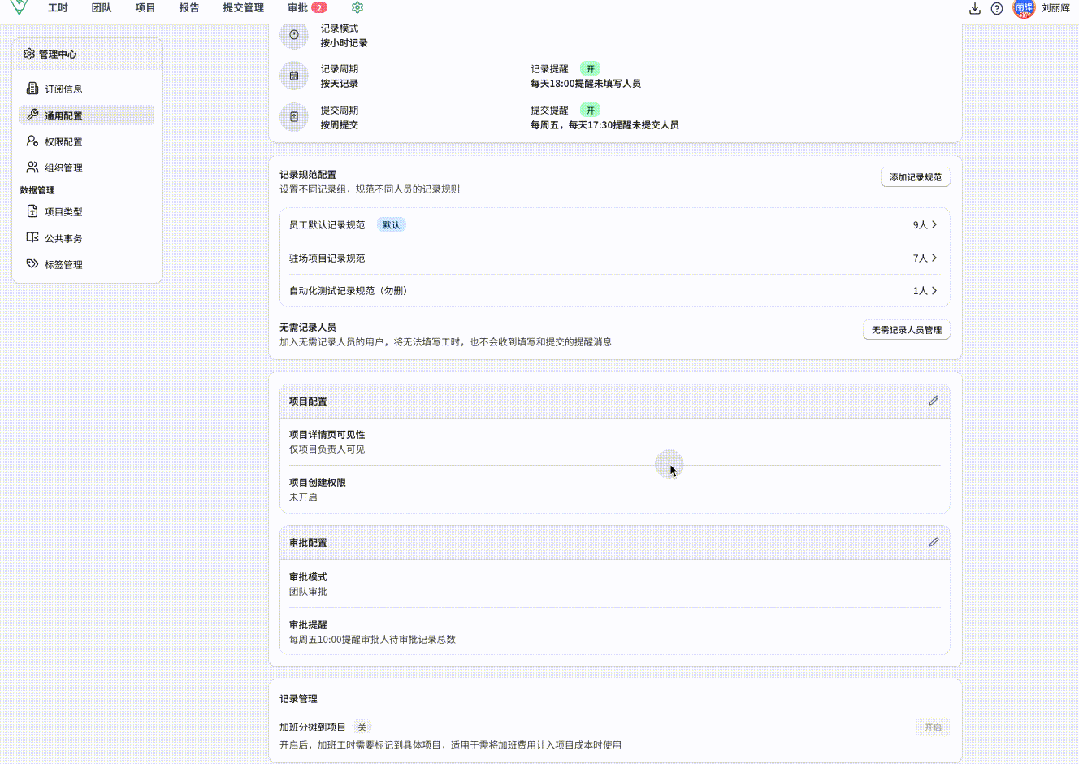Click the 项目类型 document icon
1079x764 pixels.
(32, 211)
